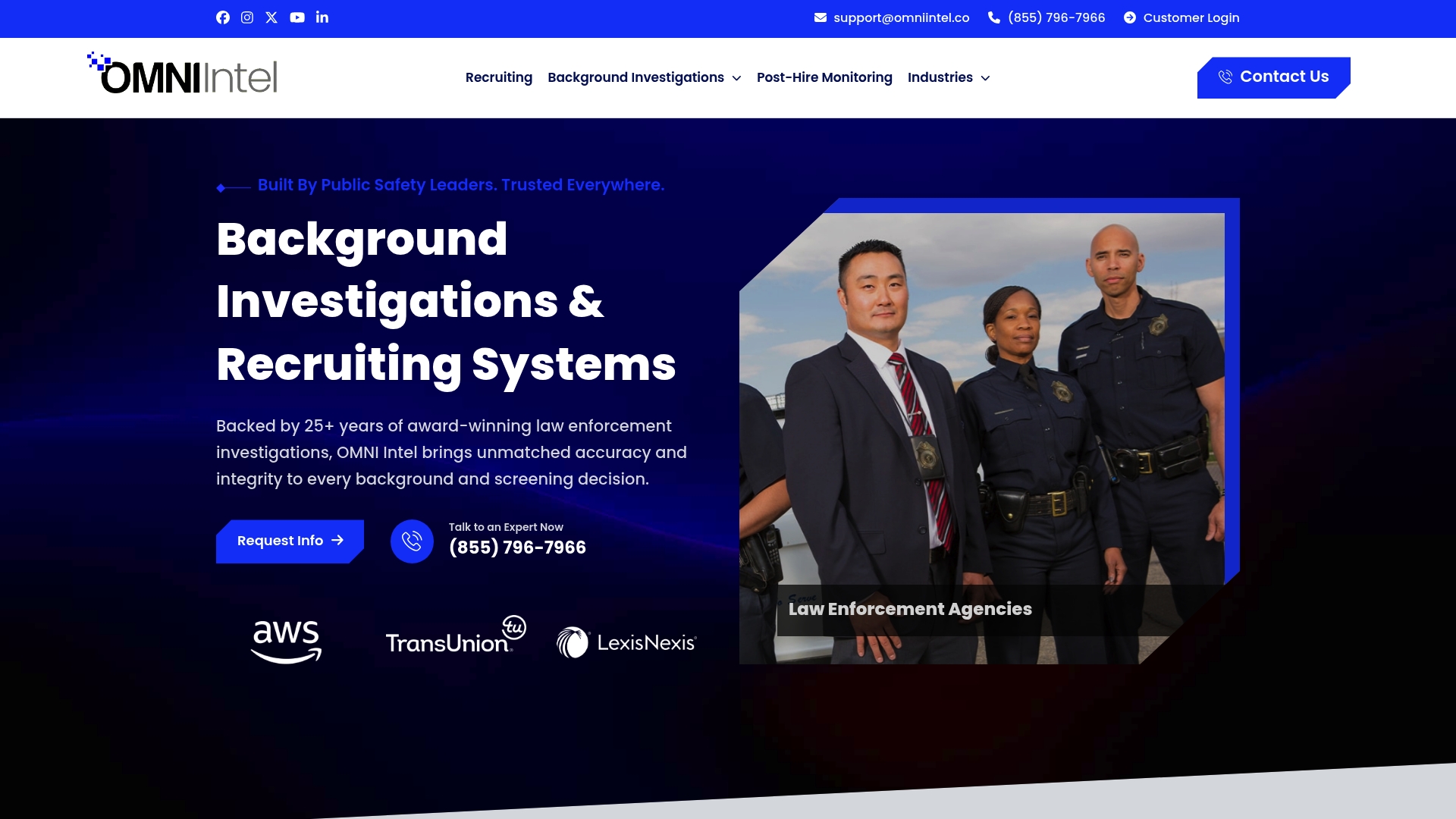The width and height of the screenshot is (1456, 819).
Task: Click the LexisNexis logo
Action: (x=626, y=641)
